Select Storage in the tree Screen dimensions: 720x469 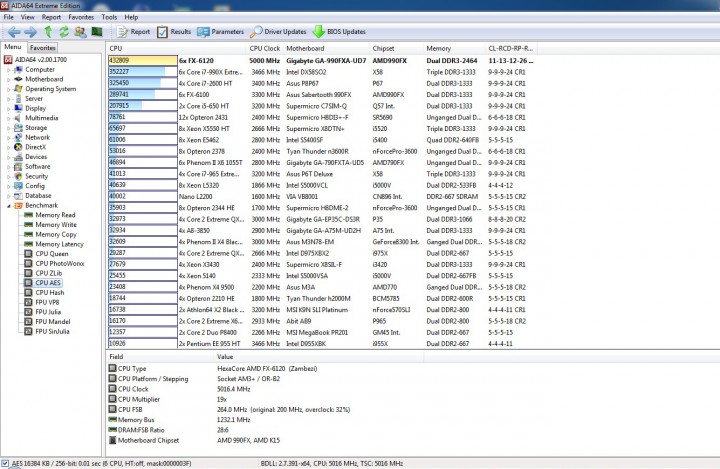click(36, 127)
